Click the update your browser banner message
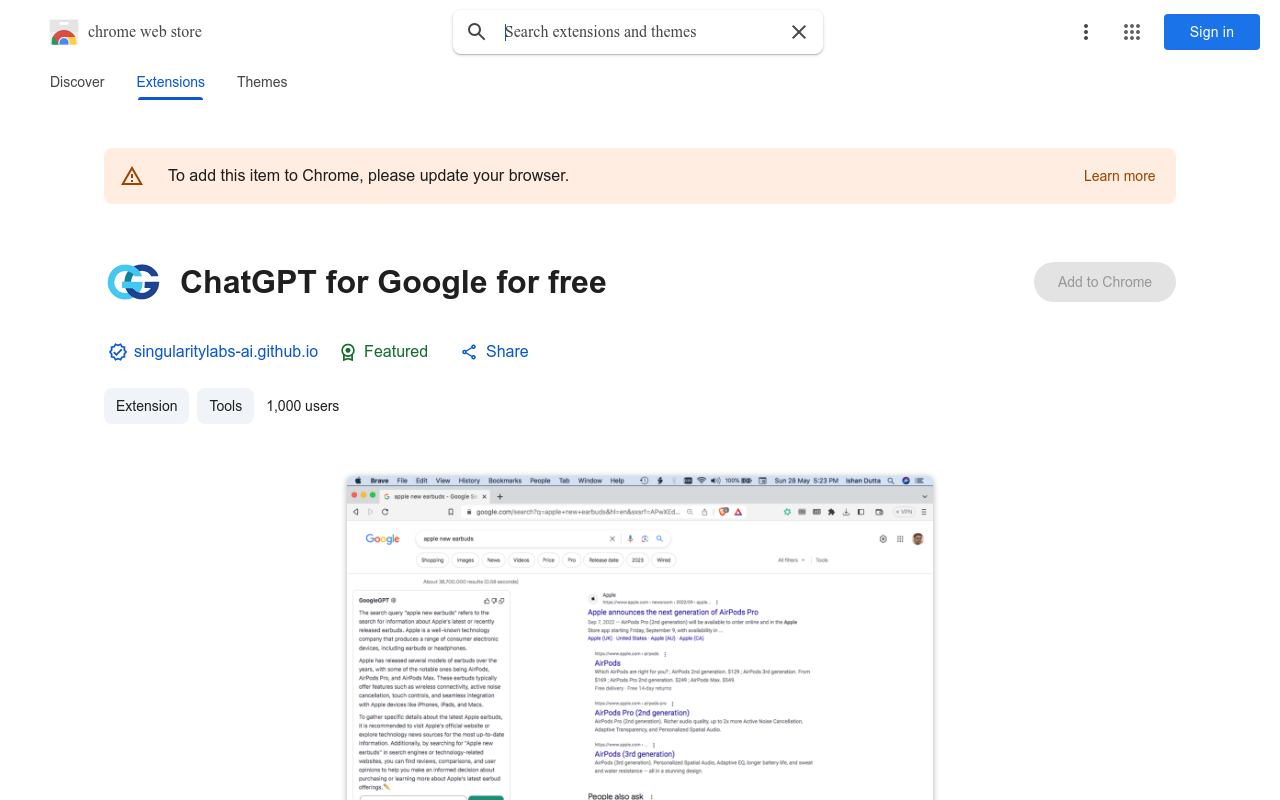 pos(368,176)
